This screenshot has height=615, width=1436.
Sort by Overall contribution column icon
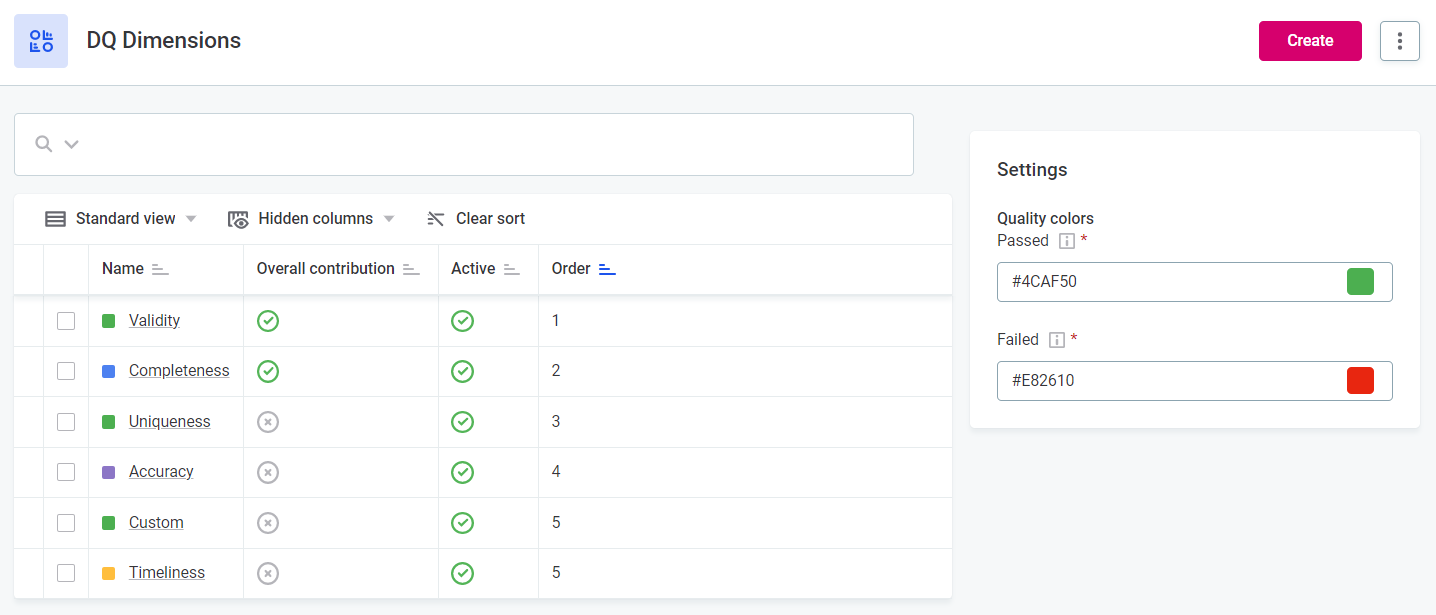411,269
